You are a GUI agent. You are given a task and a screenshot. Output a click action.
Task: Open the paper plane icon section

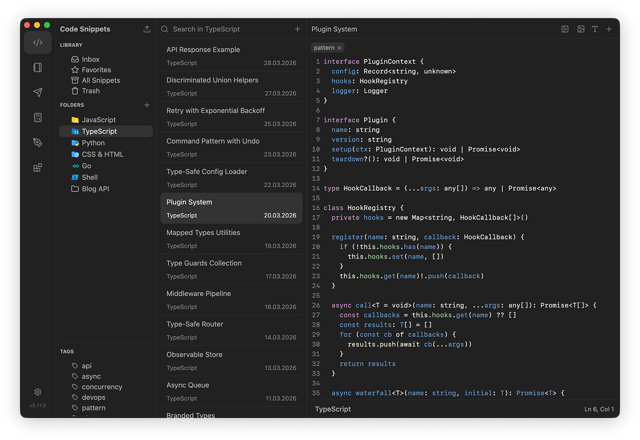(x=38, y=92)
